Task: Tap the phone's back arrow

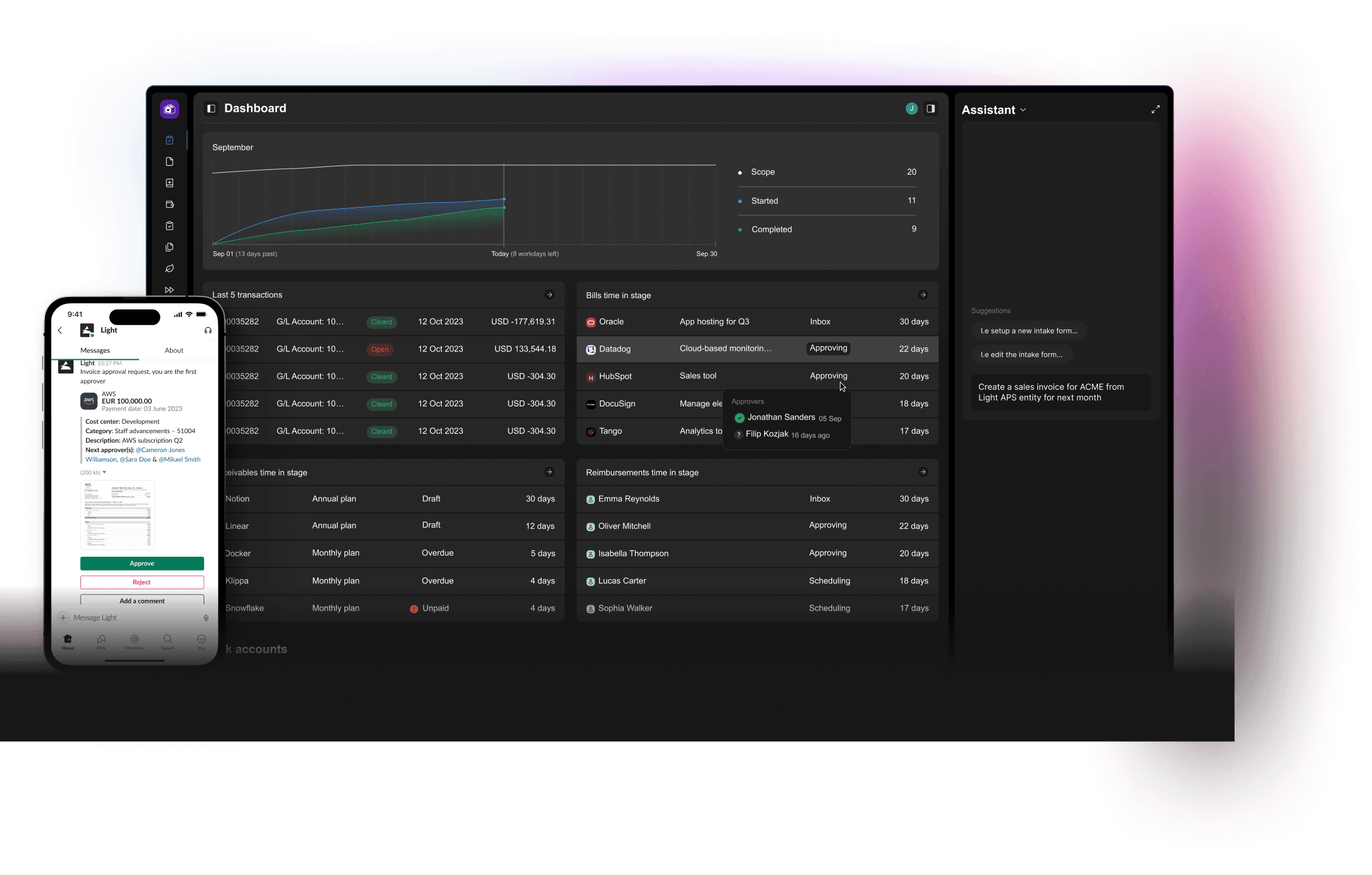Action: [60, 331]
